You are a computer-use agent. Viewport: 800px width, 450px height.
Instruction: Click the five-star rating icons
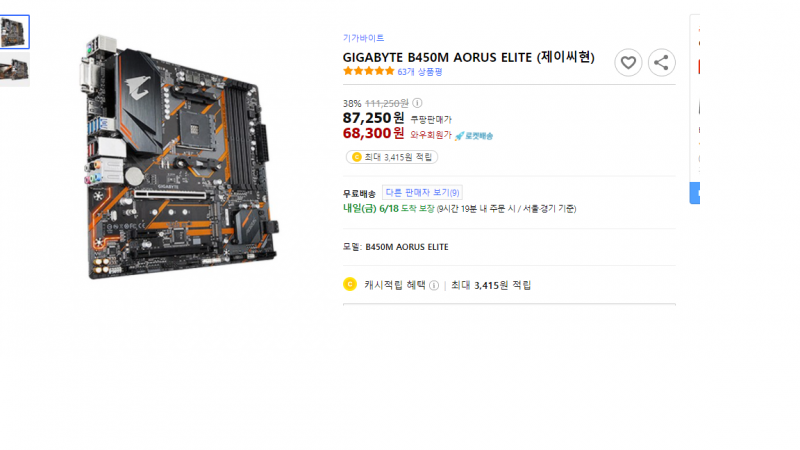(x=369, y=71)
